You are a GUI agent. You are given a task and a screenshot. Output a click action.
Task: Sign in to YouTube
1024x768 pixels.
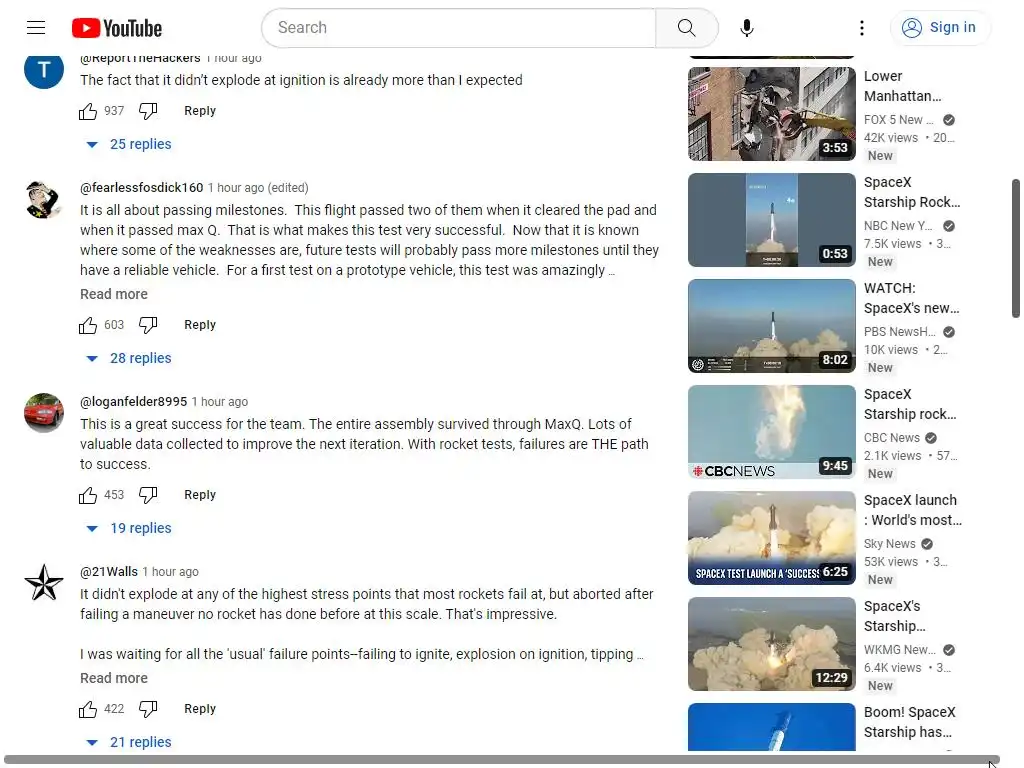coord(940,27)
